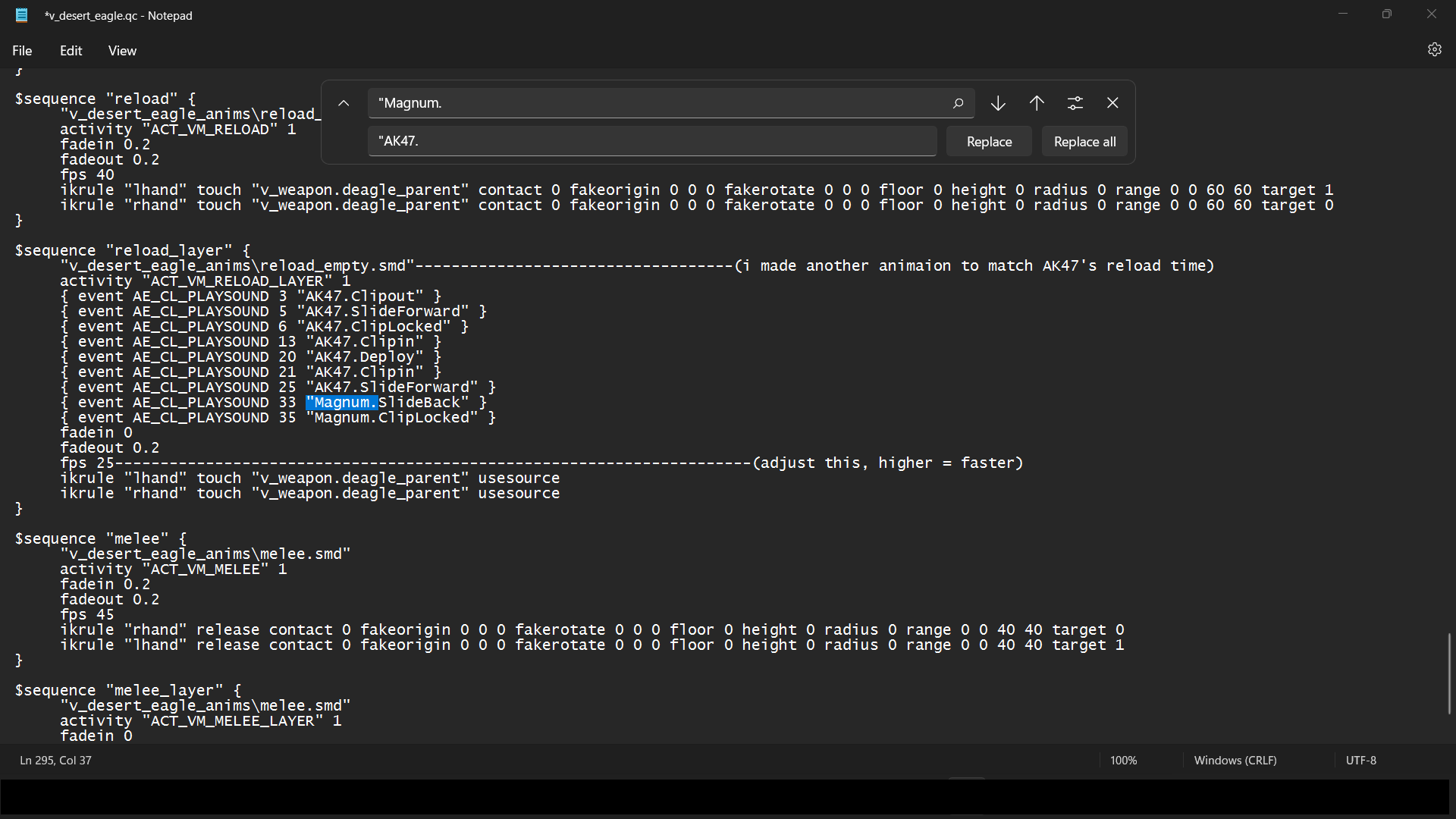Viewport: 1456px width, 819px height.
Task: Click the Replace all button
Action: tap(1084, 142)
